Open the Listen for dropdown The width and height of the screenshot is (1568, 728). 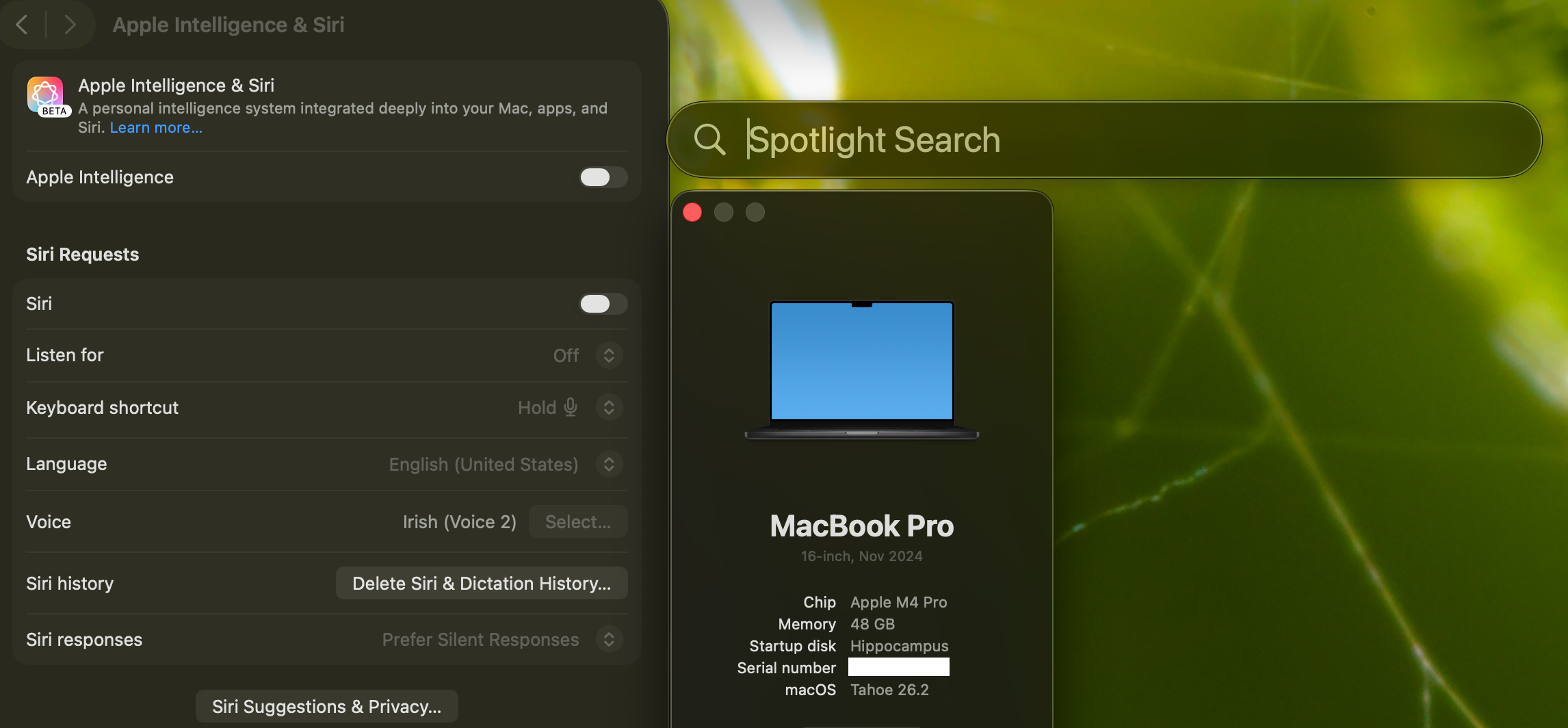pos(609,355)
